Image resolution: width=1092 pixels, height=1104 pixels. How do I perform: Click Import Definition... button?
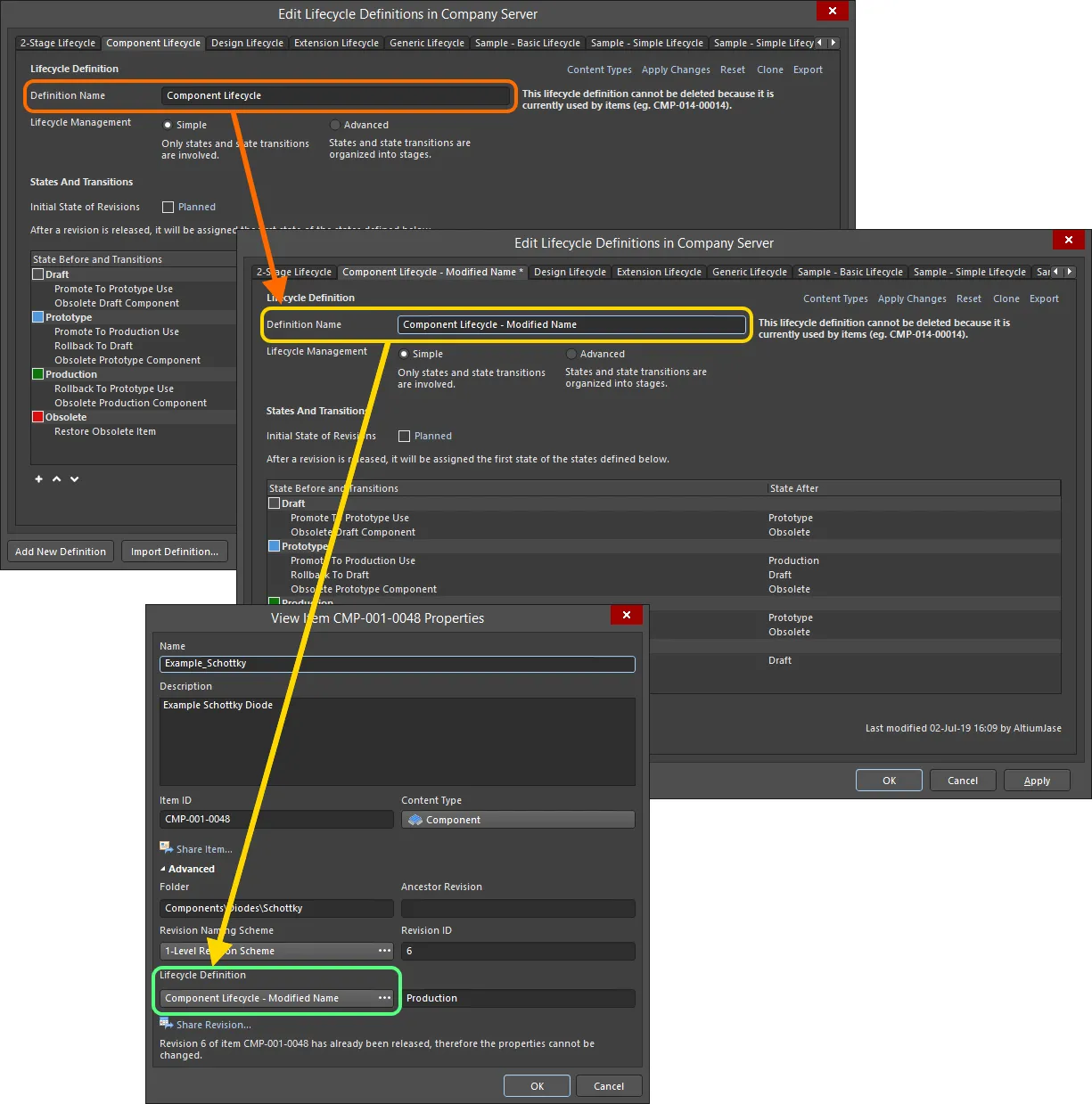[x=175, y=552]
